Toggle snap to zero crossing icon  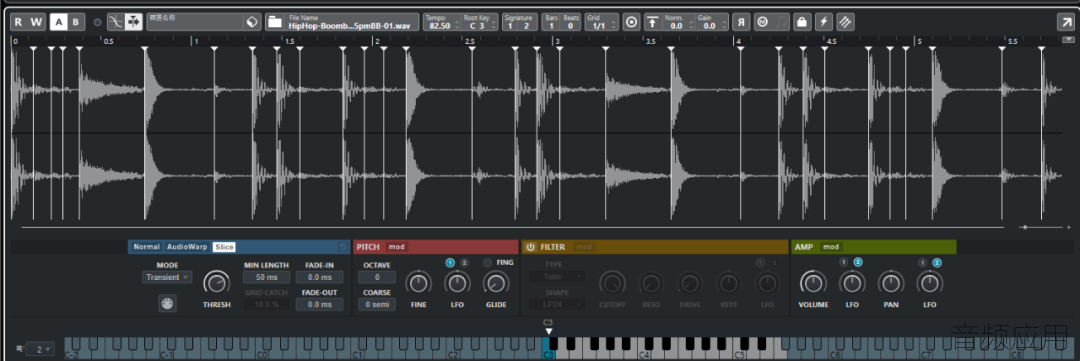[116, 22]
